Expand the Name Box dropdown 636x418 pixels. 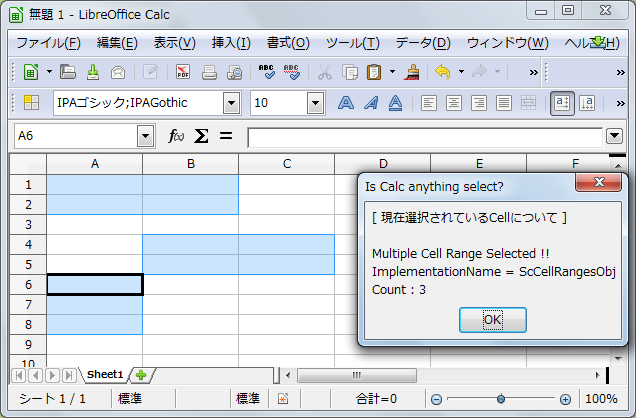click(146, 136)
